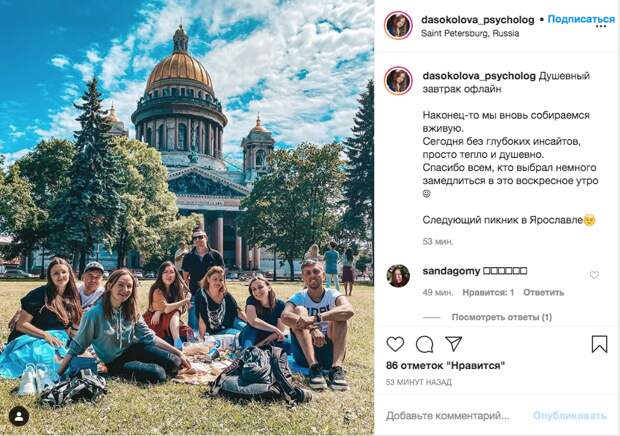Like sandagomy's comment with the small heart
This screenshot has width=620, height=436.
tap(594, 275)
